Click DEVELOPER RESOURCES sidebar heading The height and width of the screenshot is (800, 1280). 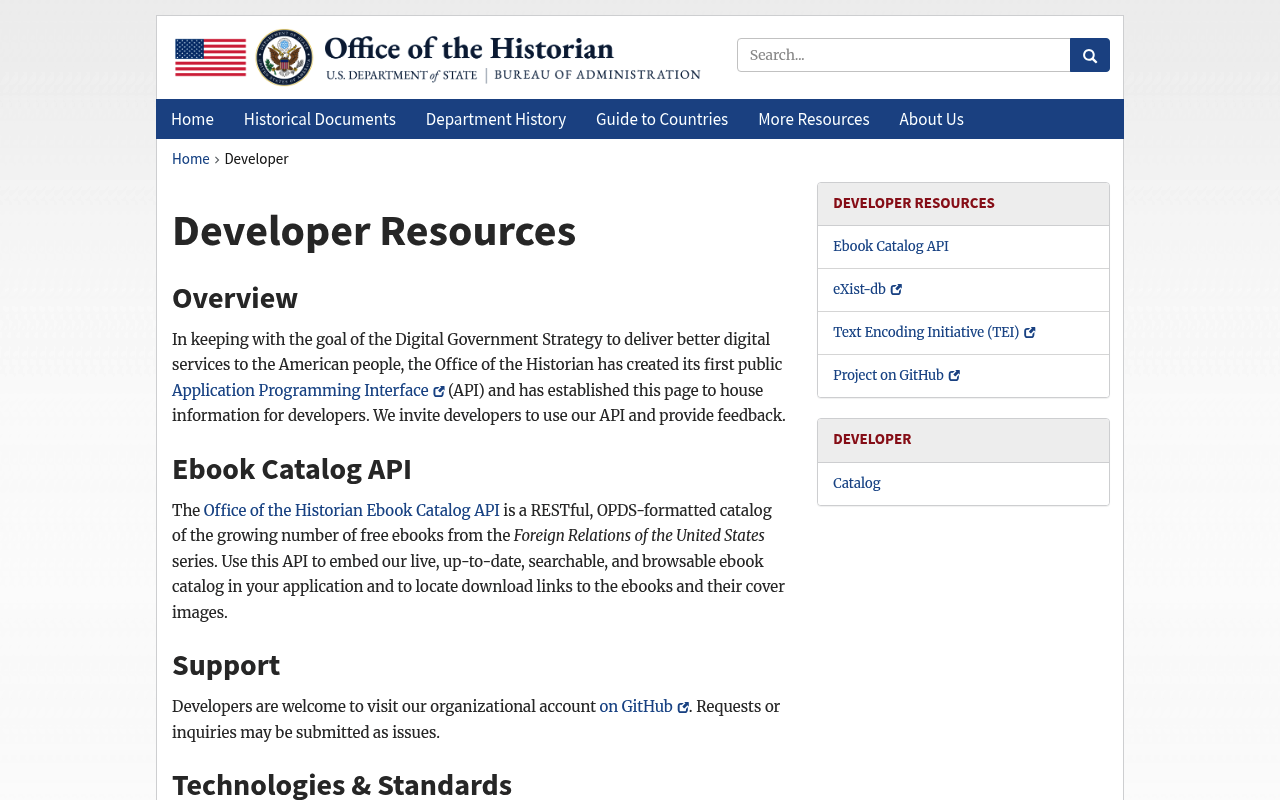[x=914, y=203]
